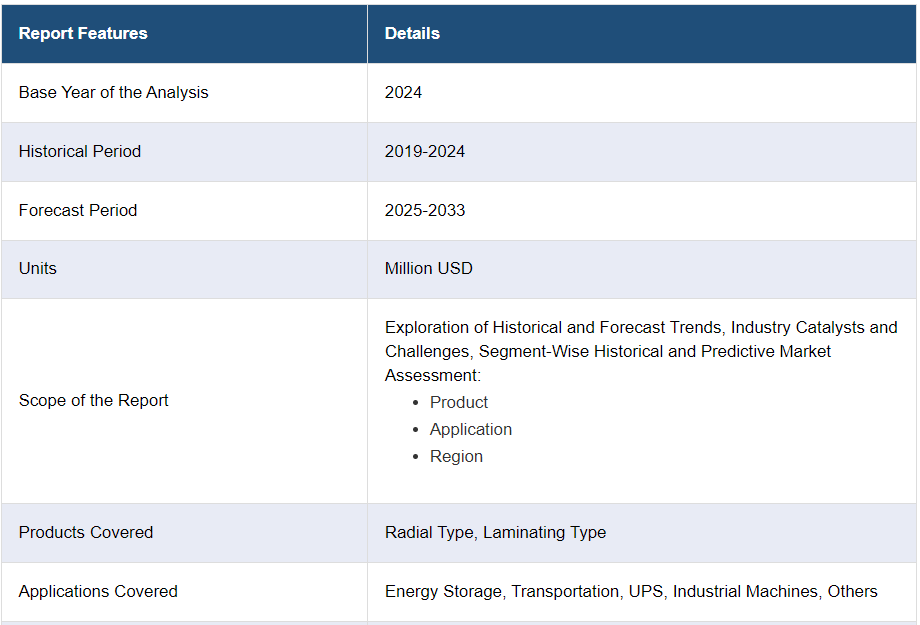920x625 pixels.
Task: Click the Assessment: text line
Action: [x=432, y=376]
